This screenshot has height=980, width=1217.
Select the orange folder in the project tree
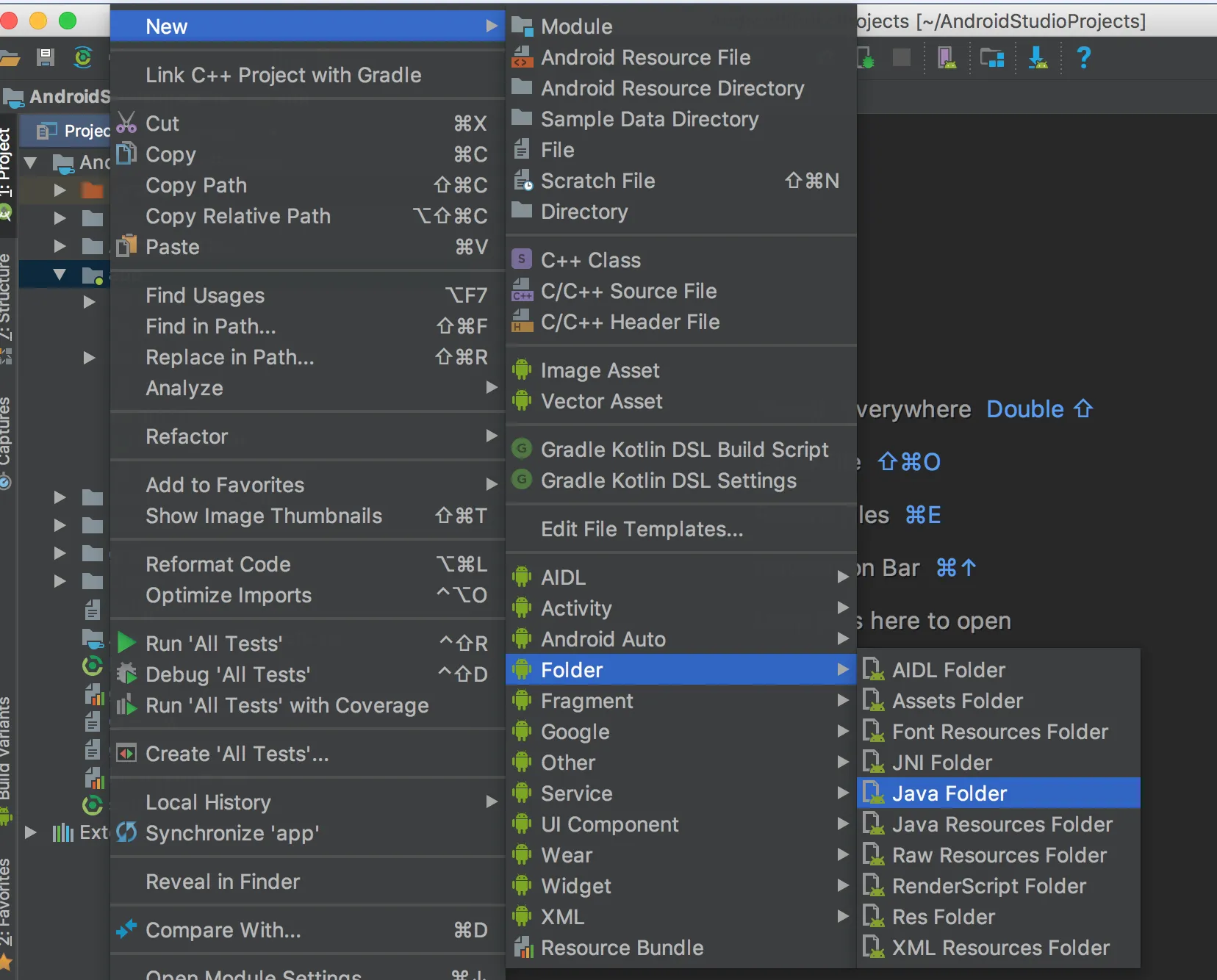pyautogui.click(x=92, y=190)
